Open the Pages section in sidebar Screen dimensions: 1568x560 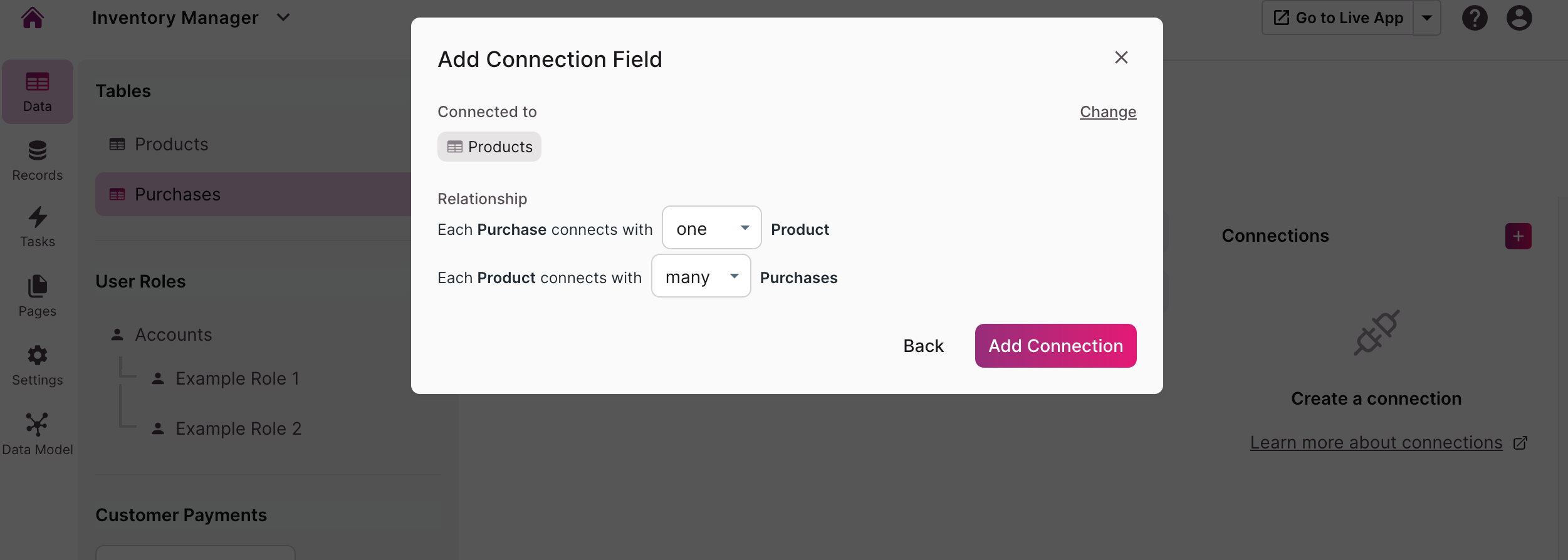38,296
